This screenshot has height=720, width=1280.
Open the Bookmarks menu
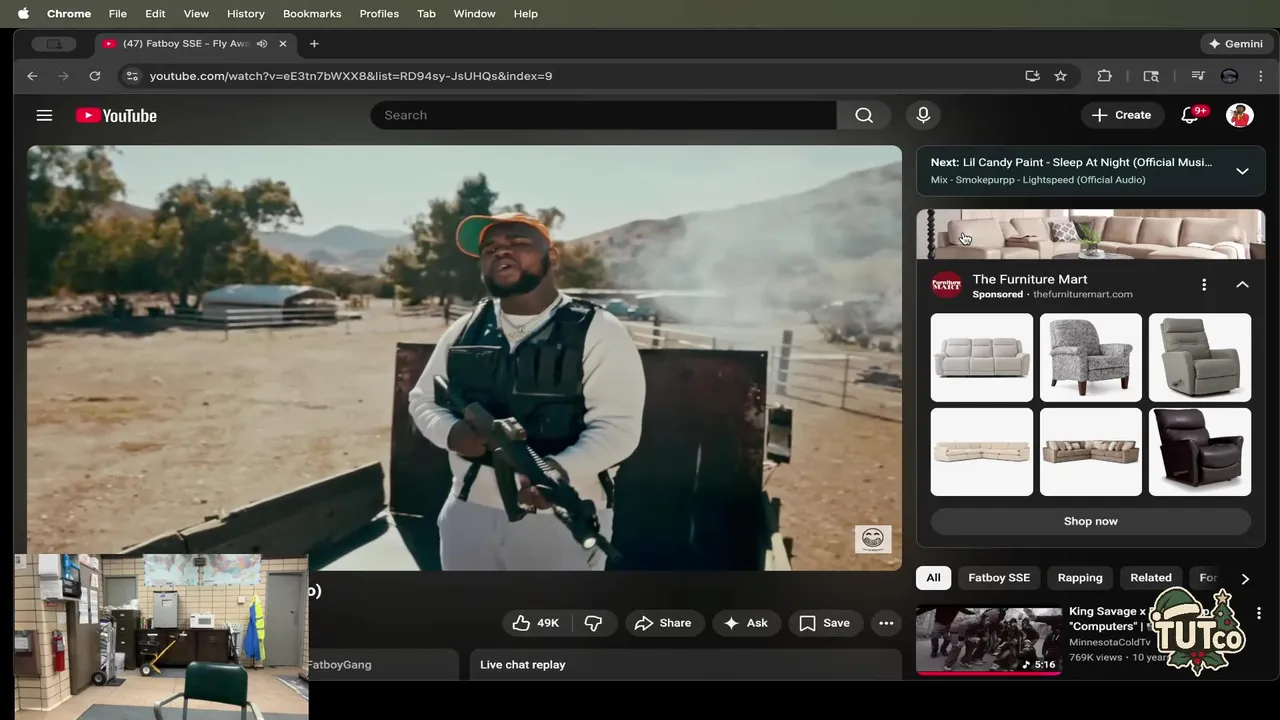[x=312, y=13]
